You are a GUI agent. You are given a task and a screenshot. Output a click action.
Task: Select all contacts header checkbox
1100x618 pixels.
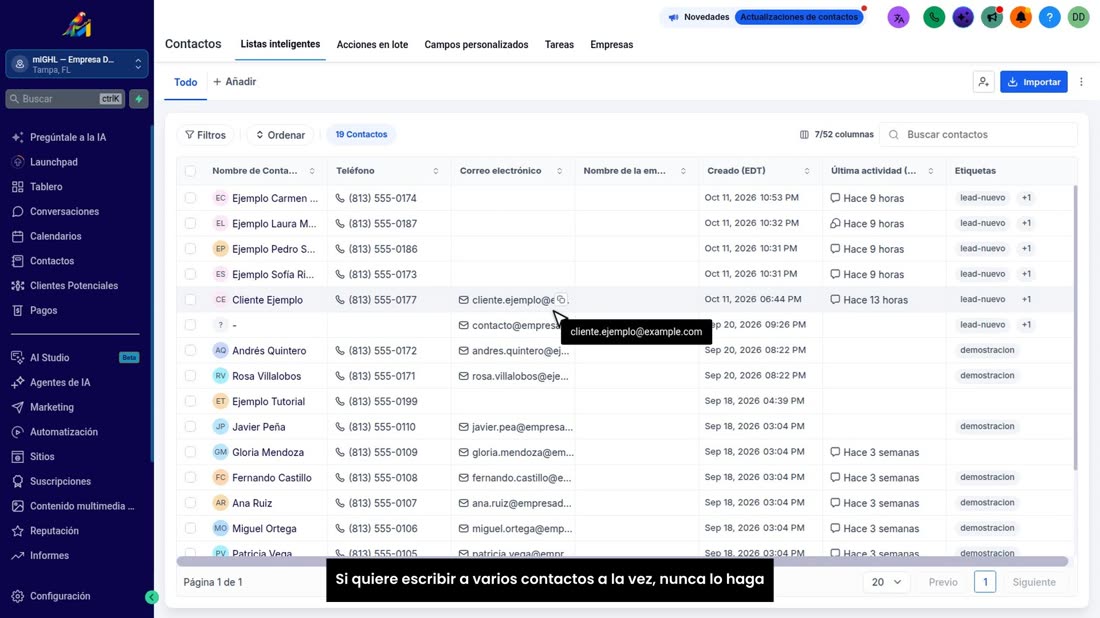(190, 171)
